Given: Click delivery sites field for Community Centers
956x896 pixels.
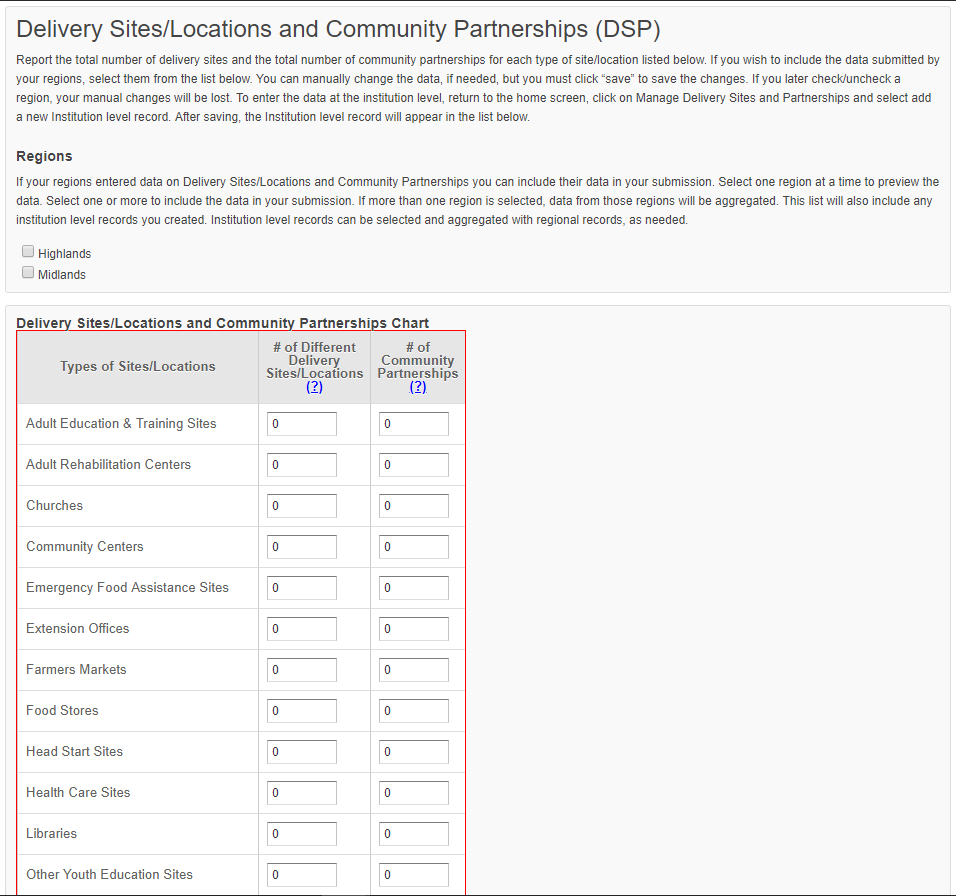Looking at the screenshot, I should point(302,547).
